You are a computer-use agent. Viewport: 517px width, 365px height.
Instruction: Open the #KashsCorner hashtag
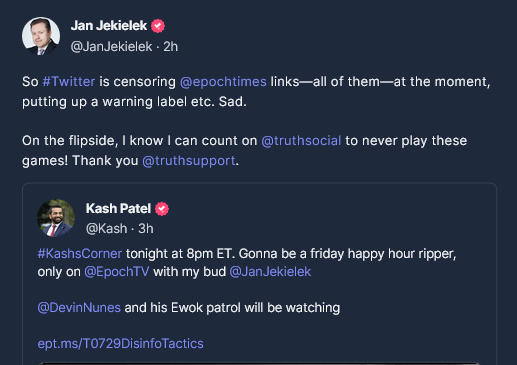pyautogui.click(x=80, y=254)
